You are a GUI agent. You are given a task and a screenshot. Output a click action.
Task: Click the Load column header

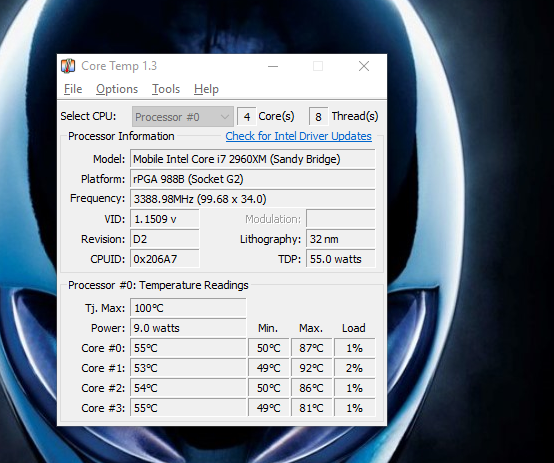point(354,328)
